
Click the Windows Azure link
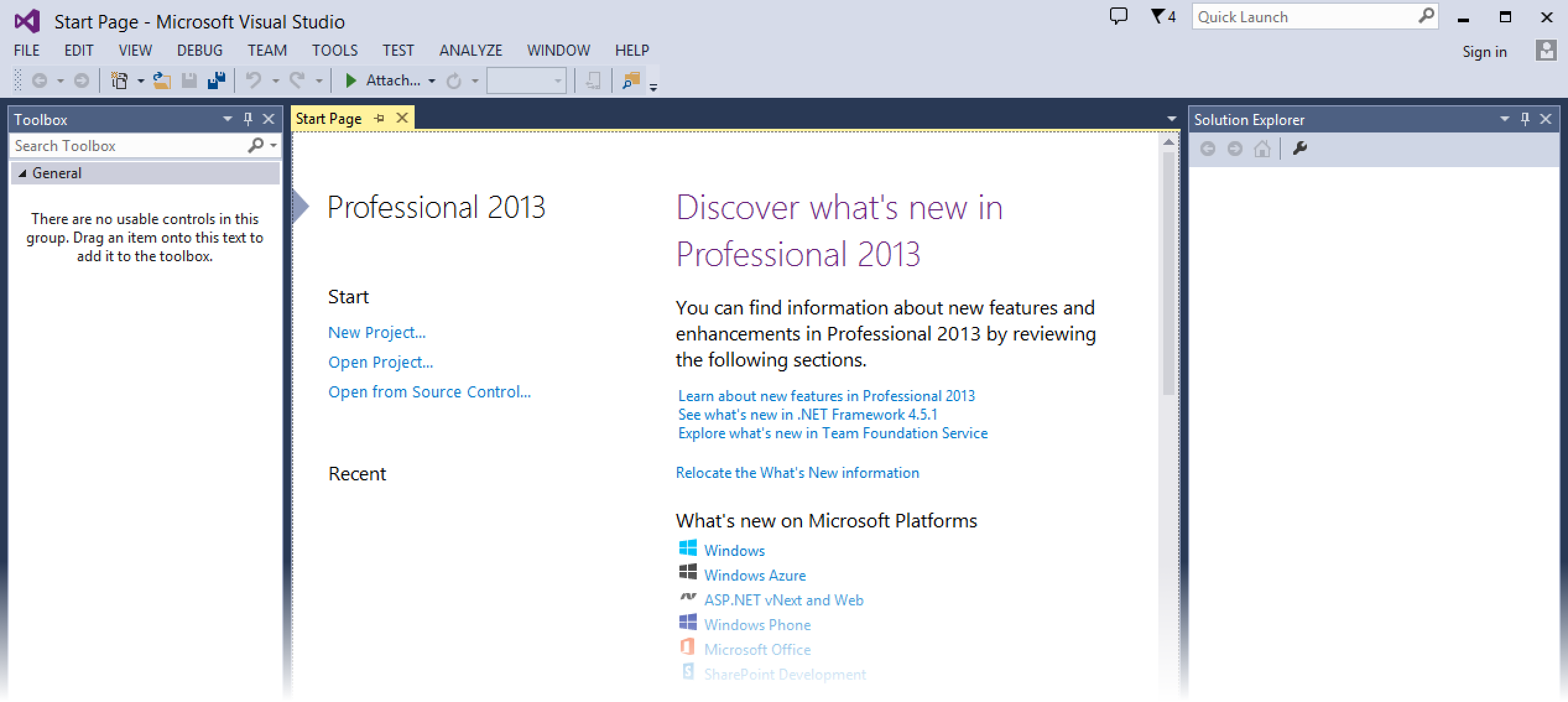[755, 575]
